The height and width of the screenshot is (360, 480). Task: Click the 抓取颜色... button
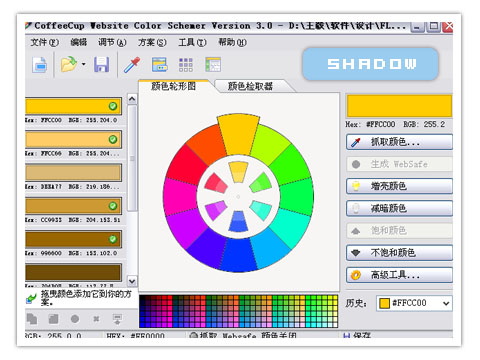point(399,142)
